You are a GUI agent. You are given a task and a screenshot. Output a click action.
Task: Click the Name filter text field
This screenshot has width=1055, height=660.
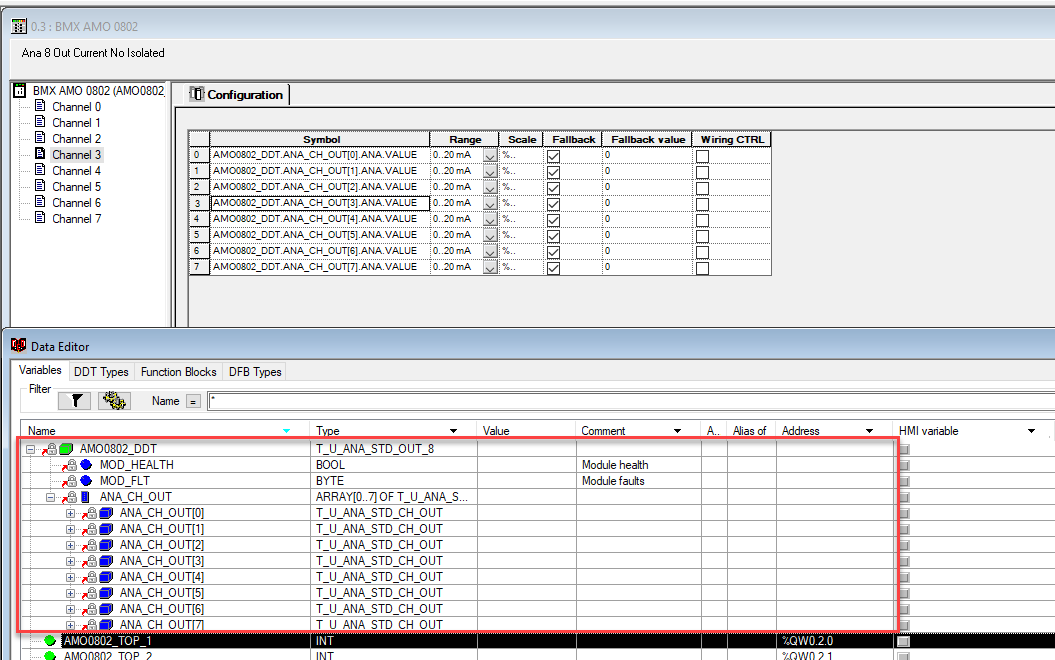pos(630,402)
